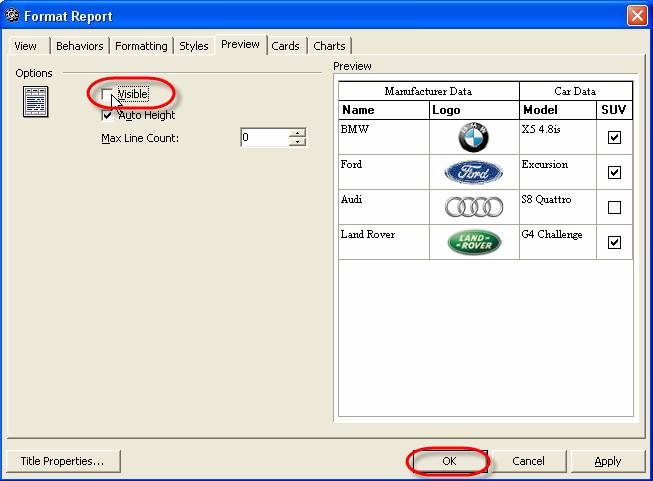
Task: Open Title Properties dialog
Action: pos(62,461)
